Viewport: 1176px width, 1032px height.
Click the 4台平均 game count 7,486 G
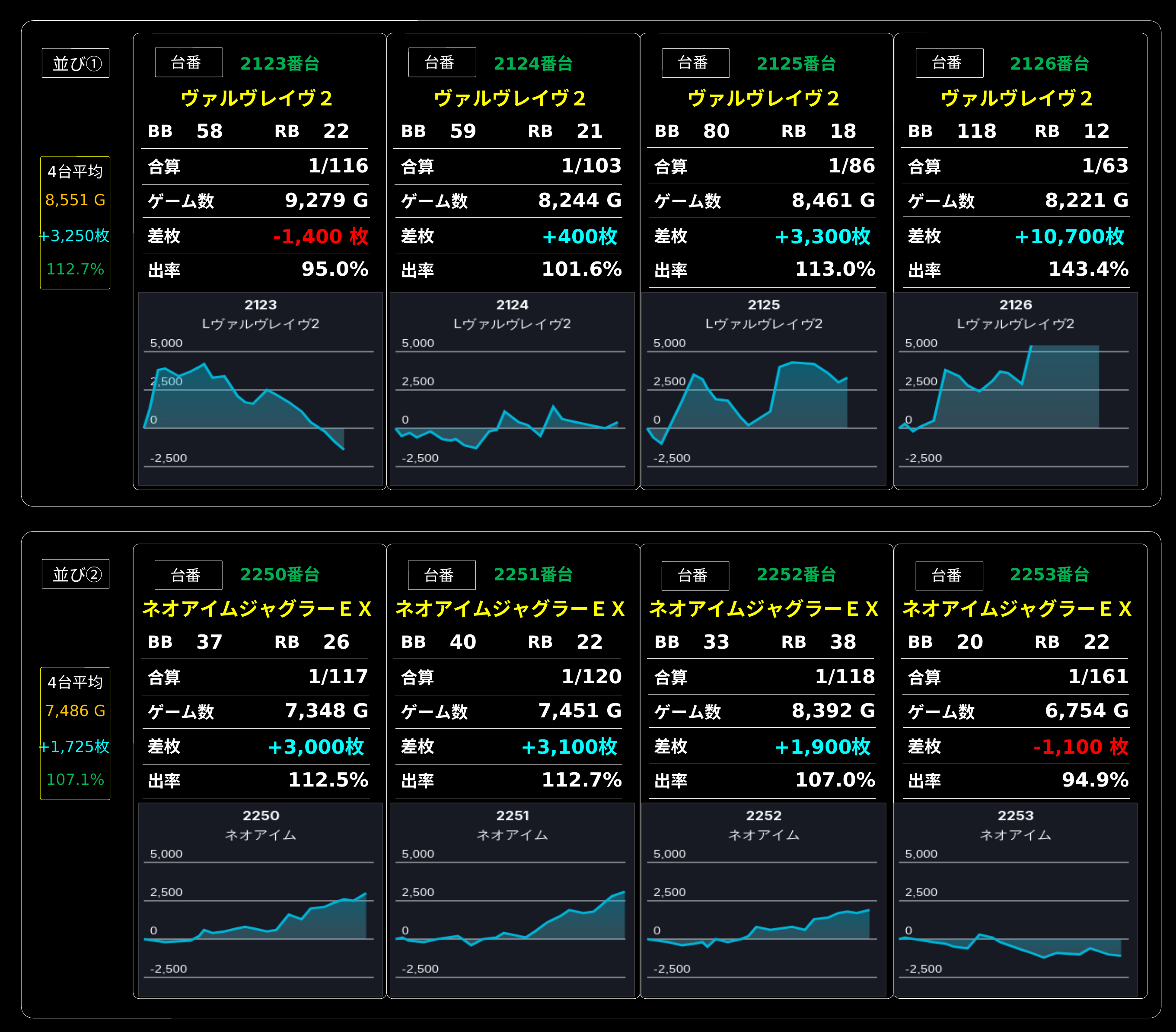coord(75,711)
